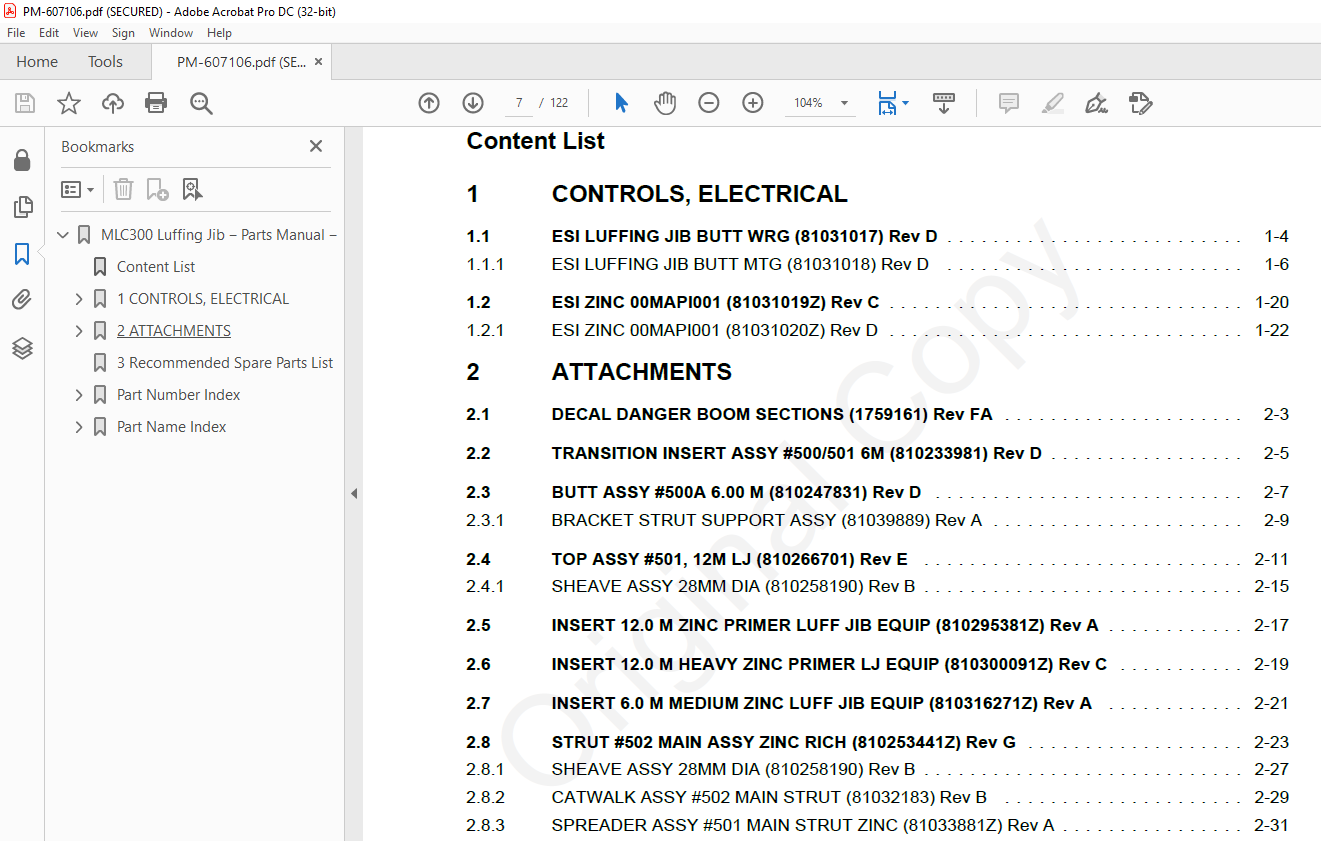Click the New bookmark icon

[157, 189]
